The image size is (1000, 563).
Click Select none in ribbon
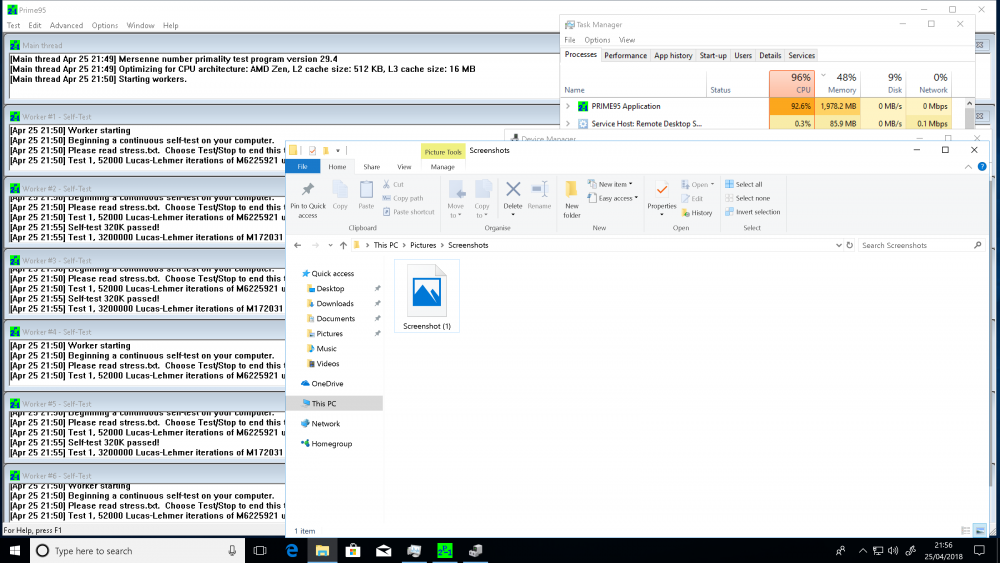747,198
